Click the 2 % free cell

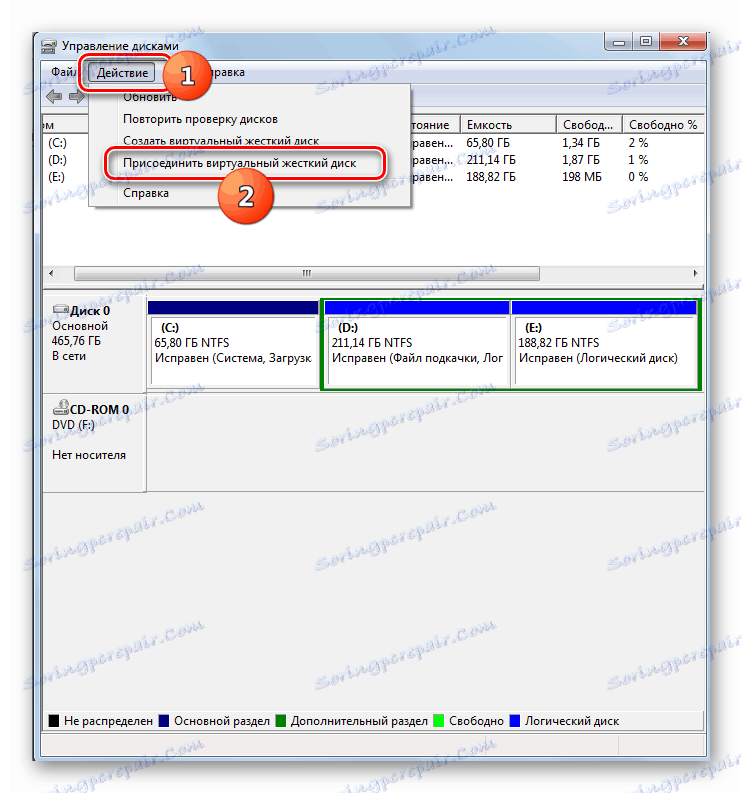(x=638, y=143)
